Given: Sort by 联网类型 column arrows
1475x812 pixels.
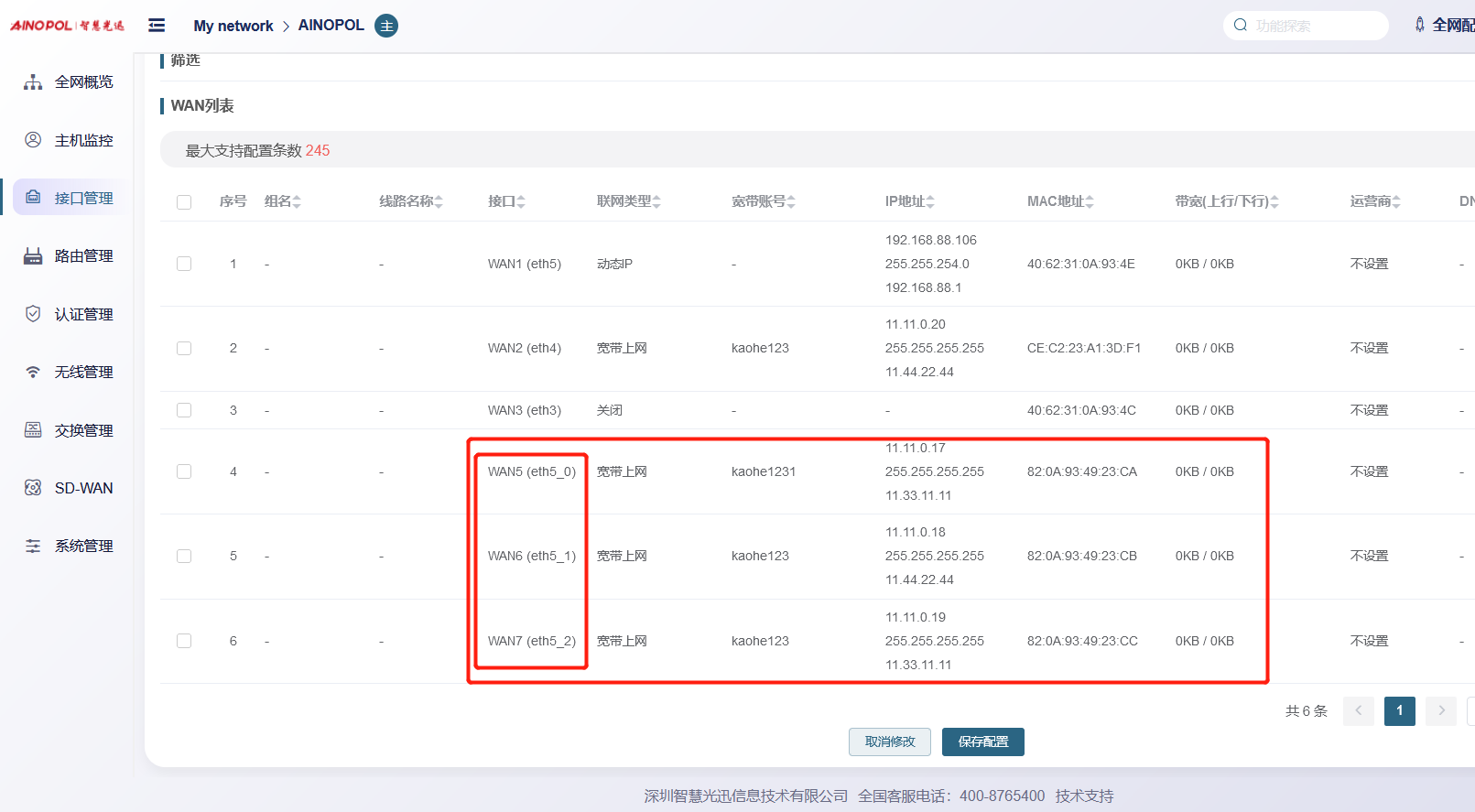Looking at the screenshot, I should pyautogui.click(x=656, y=202).
